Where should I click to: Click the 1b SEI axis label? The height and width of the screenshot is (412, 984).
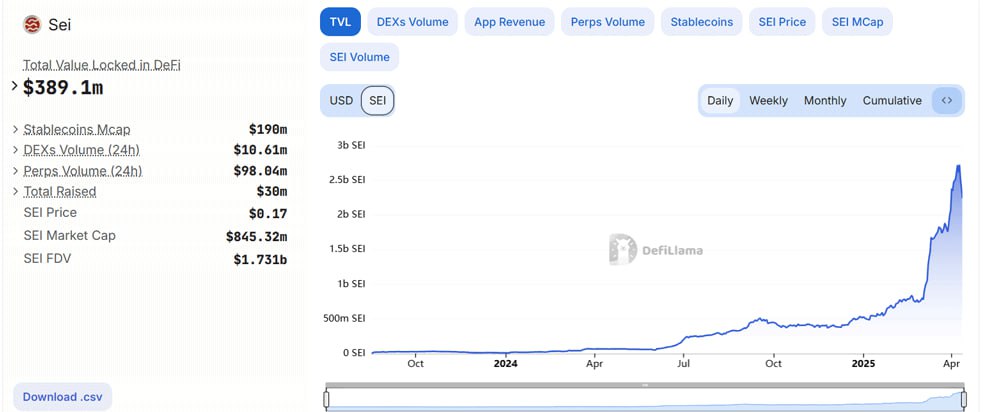pos(351,283)
